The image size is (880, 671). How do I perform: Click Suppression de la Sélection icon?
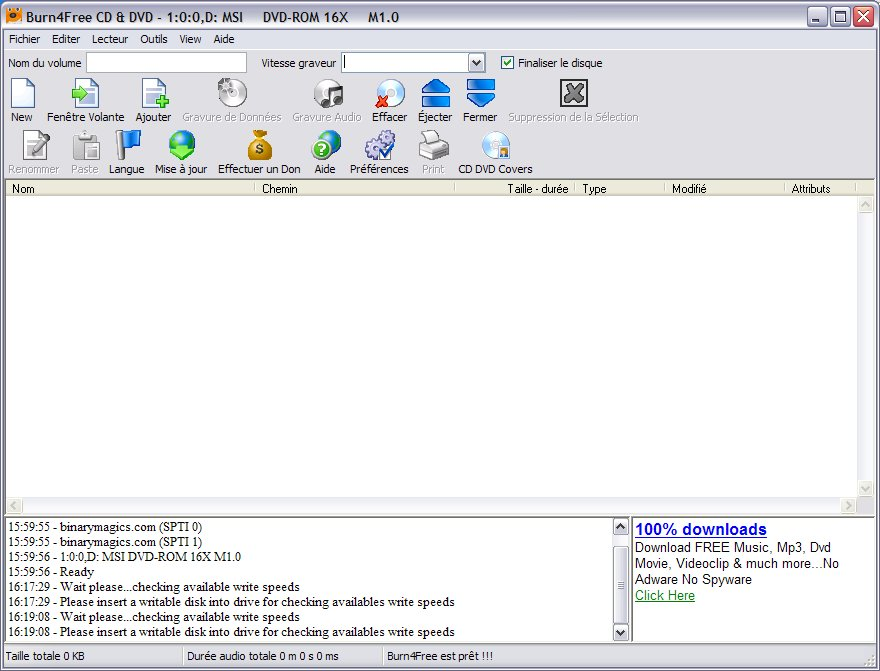pyautogui.click(x=574, y=93)
